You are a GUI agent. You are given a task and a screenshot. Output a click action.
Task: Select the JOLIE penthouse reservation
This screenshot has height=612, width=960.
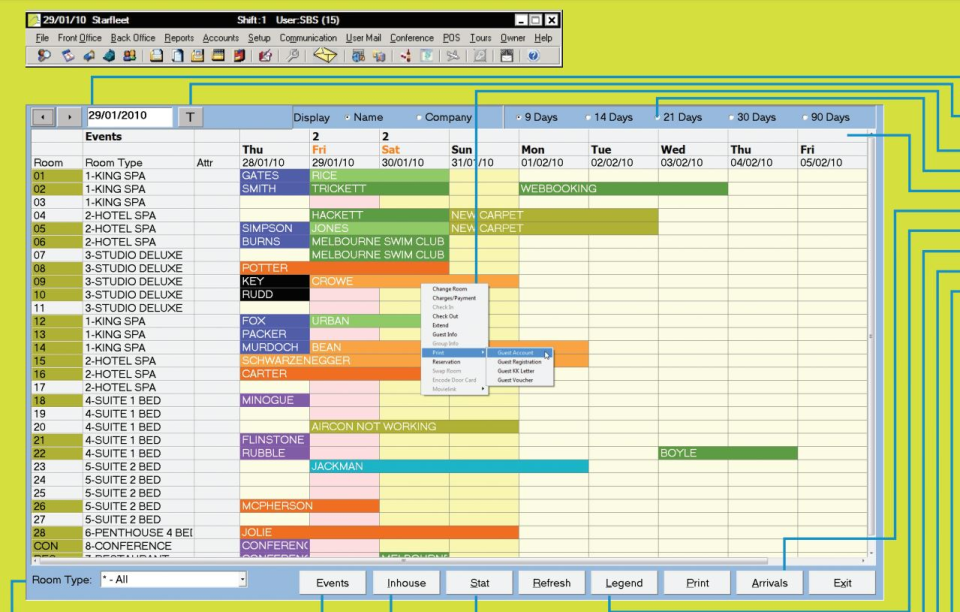(379, 532)
